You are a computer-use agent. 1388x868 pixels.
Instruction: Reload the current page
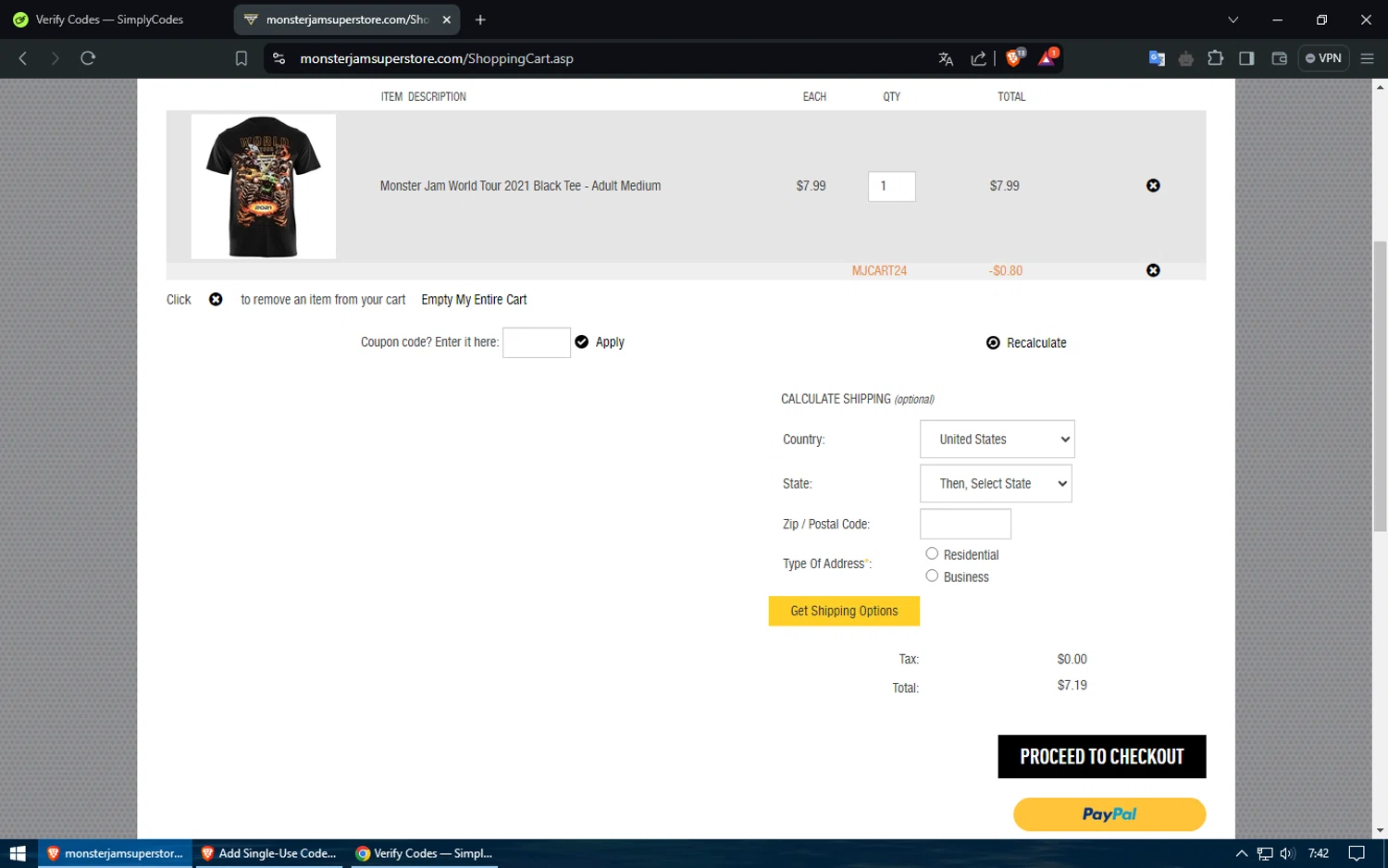click(88, 58)
